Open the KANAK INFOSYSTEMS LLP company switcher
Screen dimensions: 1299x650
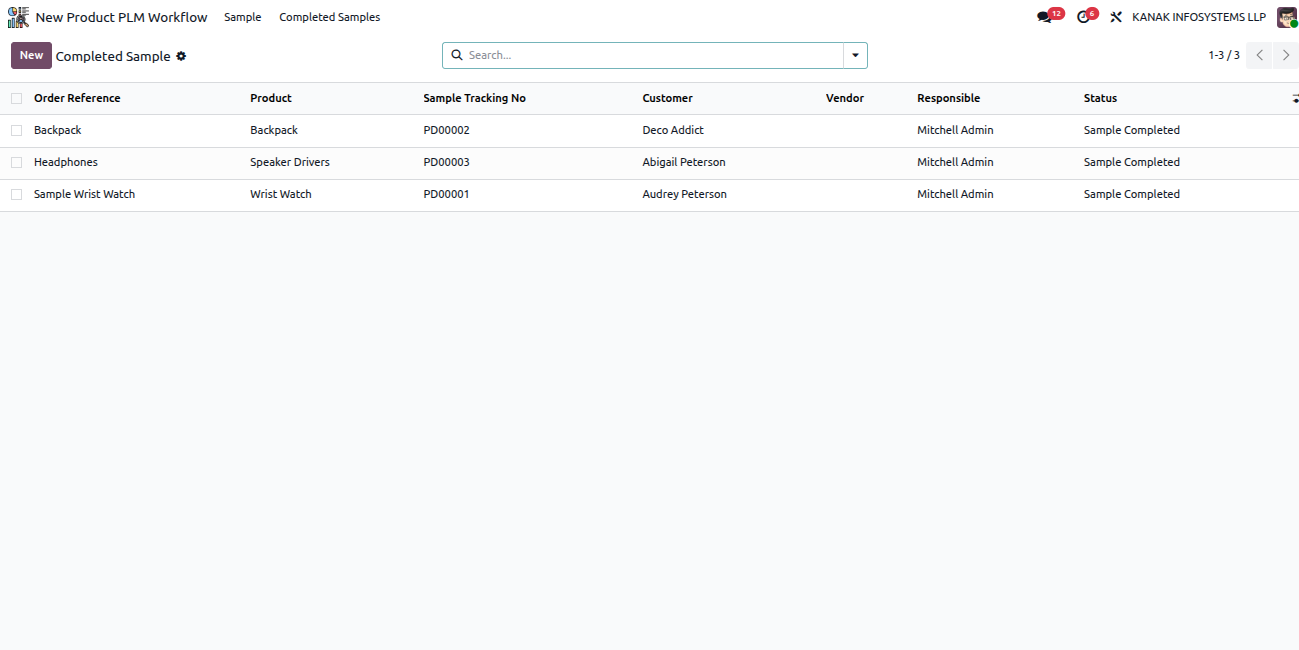pos(1199,17)
